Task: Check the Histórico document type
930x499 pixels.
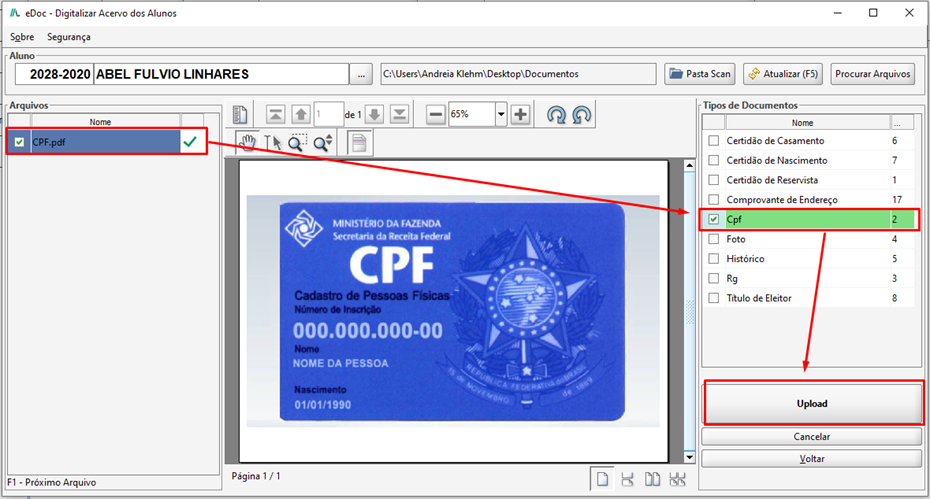Action: (714, 259)
